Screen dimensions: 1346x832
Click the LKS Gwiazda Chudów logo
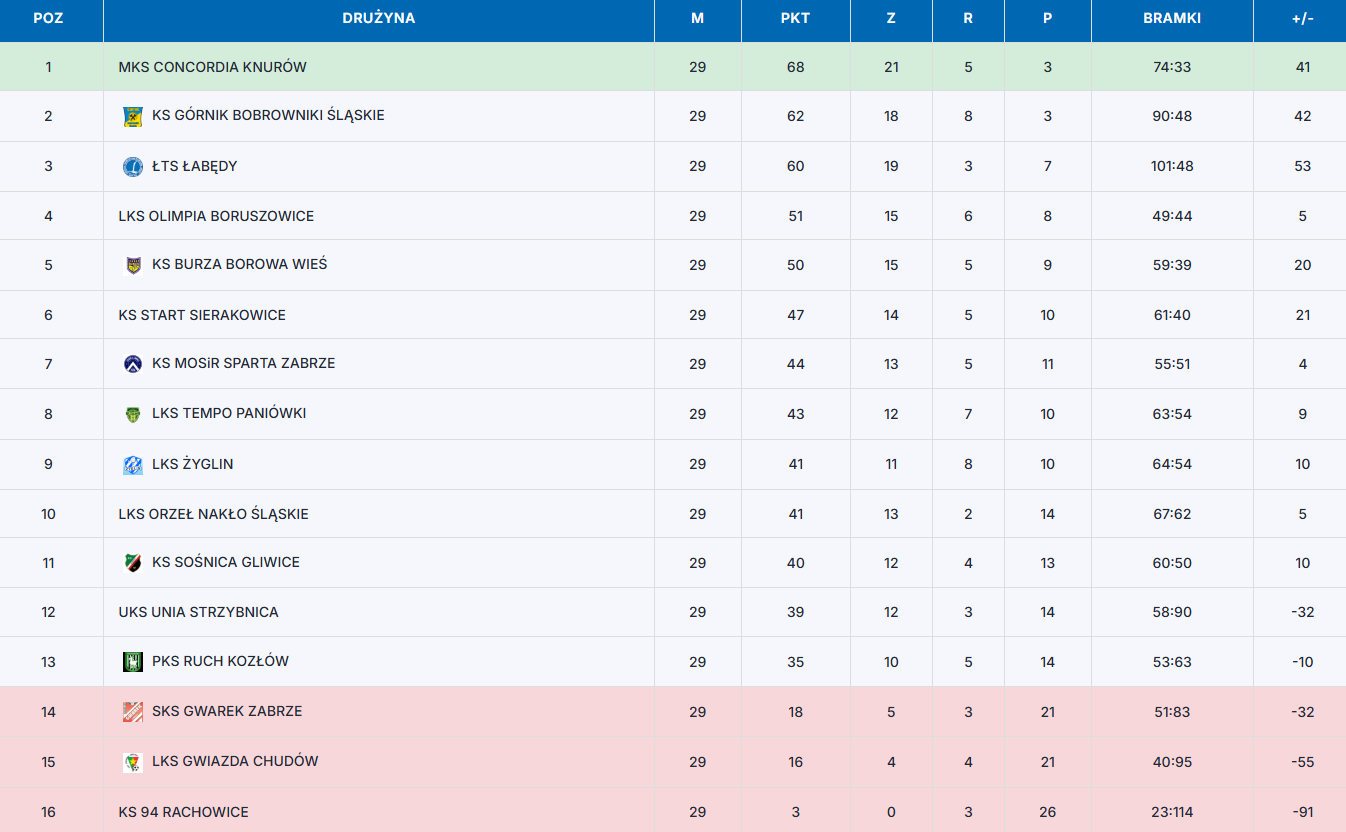(x=133, y=762)
